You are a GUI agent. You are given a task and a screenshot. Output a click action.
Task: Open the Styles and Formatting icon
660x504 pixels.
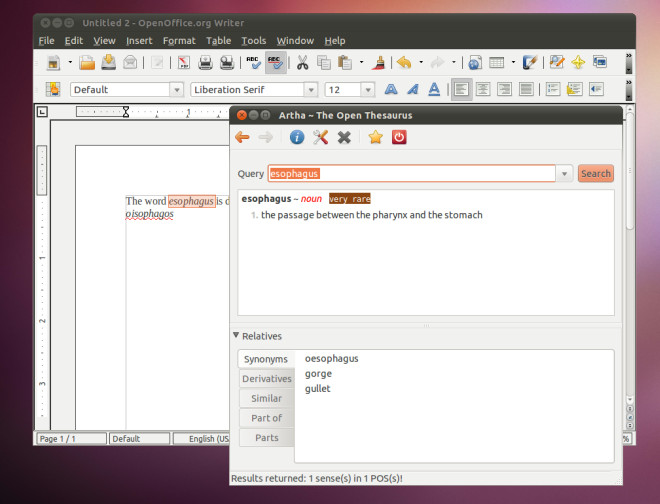pyautogui.click(x=53, y=89)
